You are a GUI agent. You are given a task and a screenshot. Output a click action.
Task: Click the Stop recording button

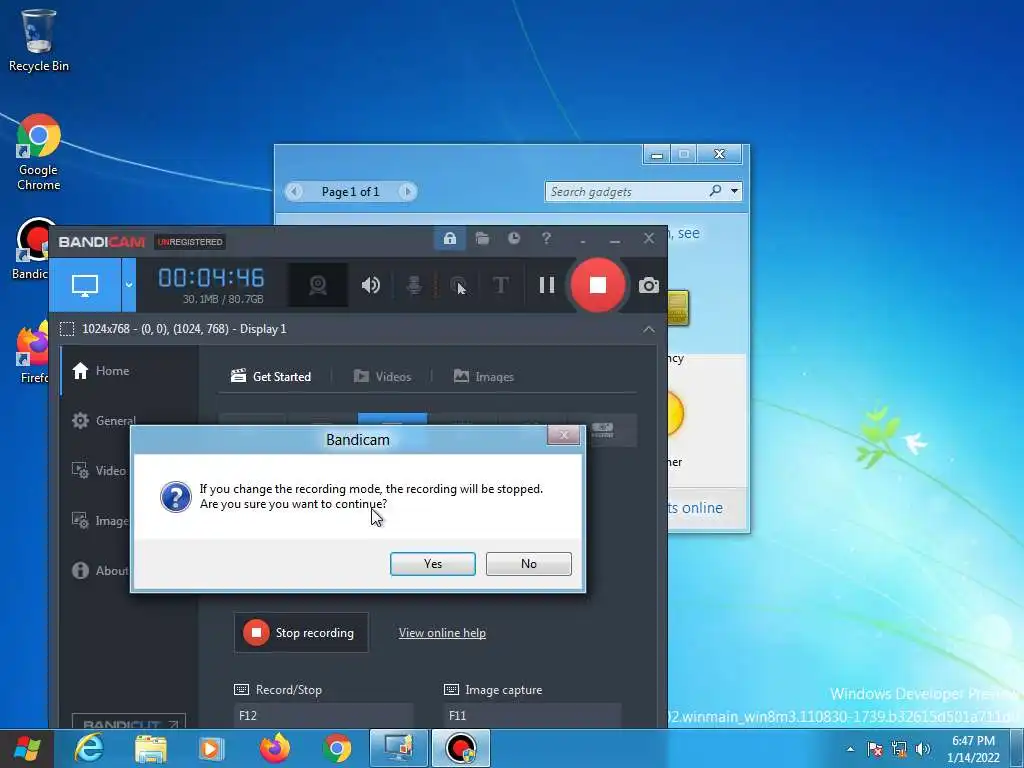(x=301, y=632)
